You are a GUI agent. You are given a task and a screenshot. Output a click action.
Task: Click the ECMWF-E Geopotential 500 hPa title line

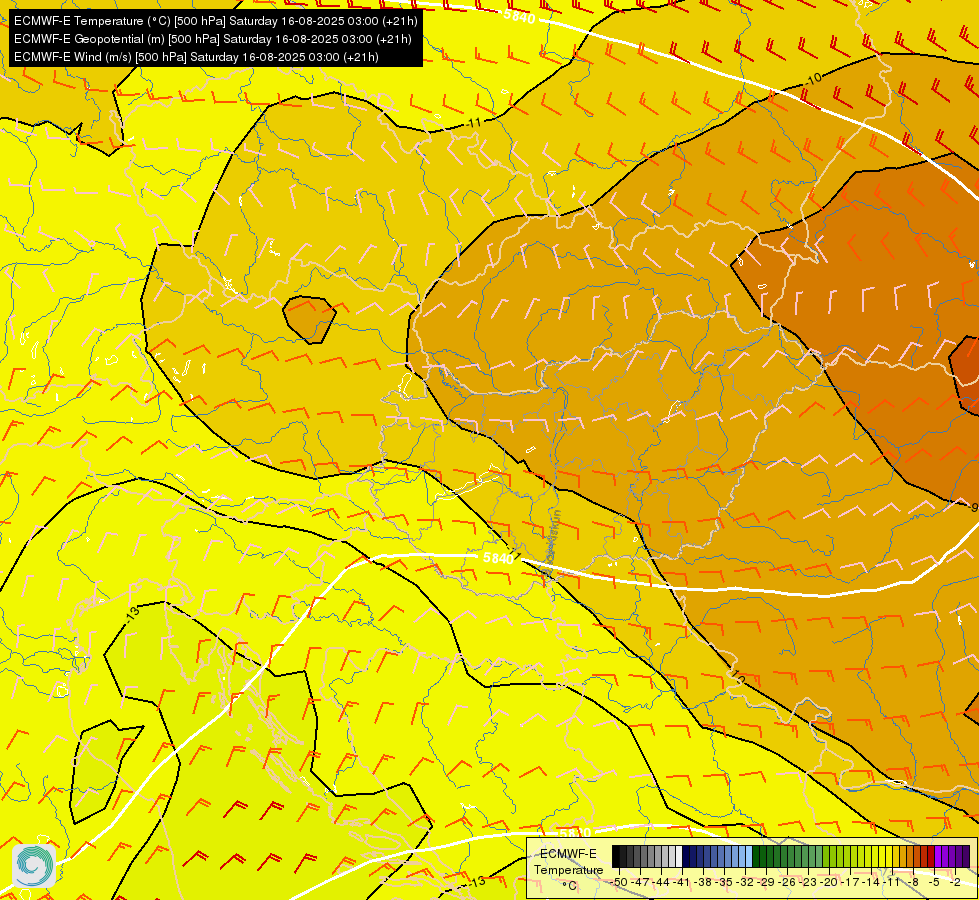click(212, 39)
